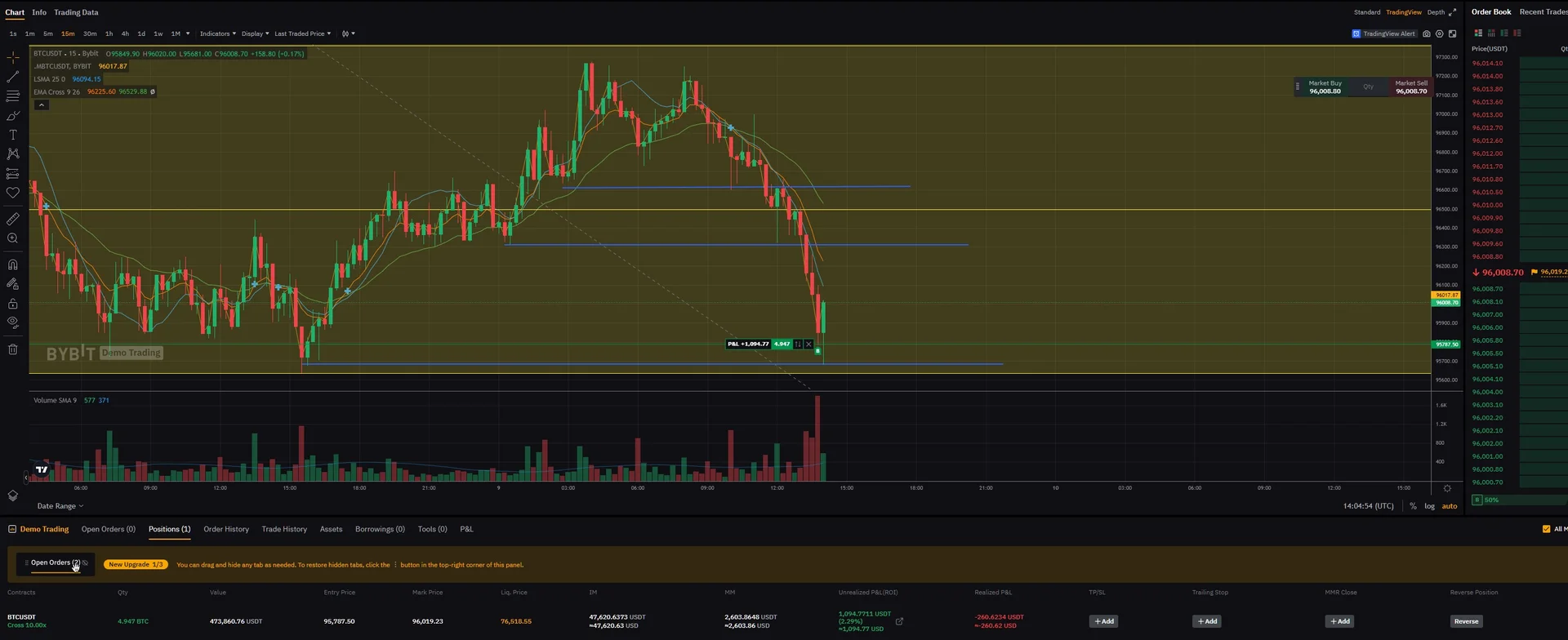Switch to the Trading Data tab
The image size is (1568, 640).
76,12
